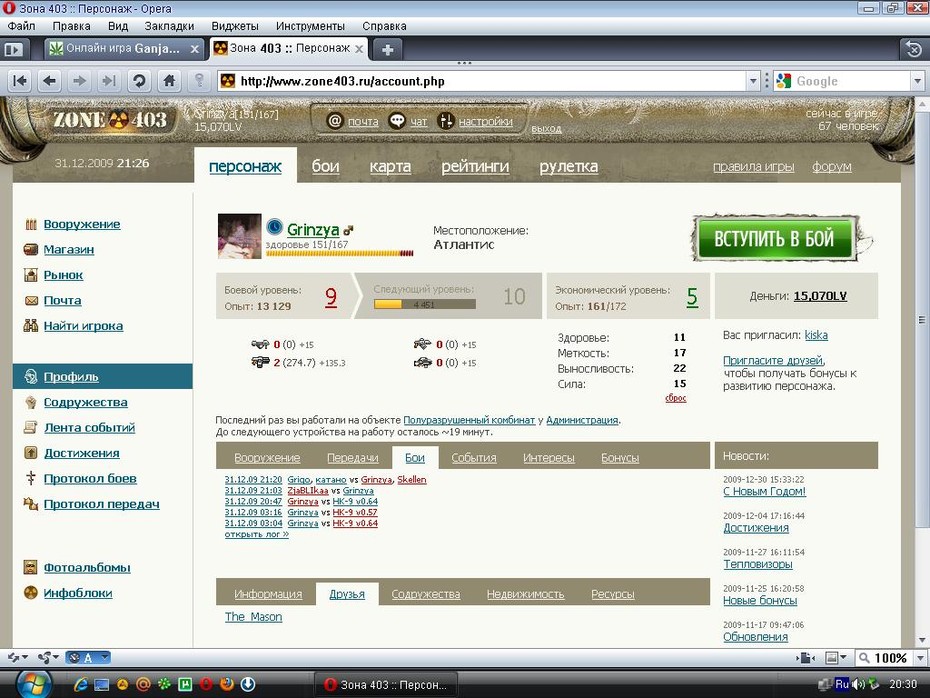Screen dimensions: 930x698
Task: Open the kiska inviter profile link
Action: tap(816, 335)
